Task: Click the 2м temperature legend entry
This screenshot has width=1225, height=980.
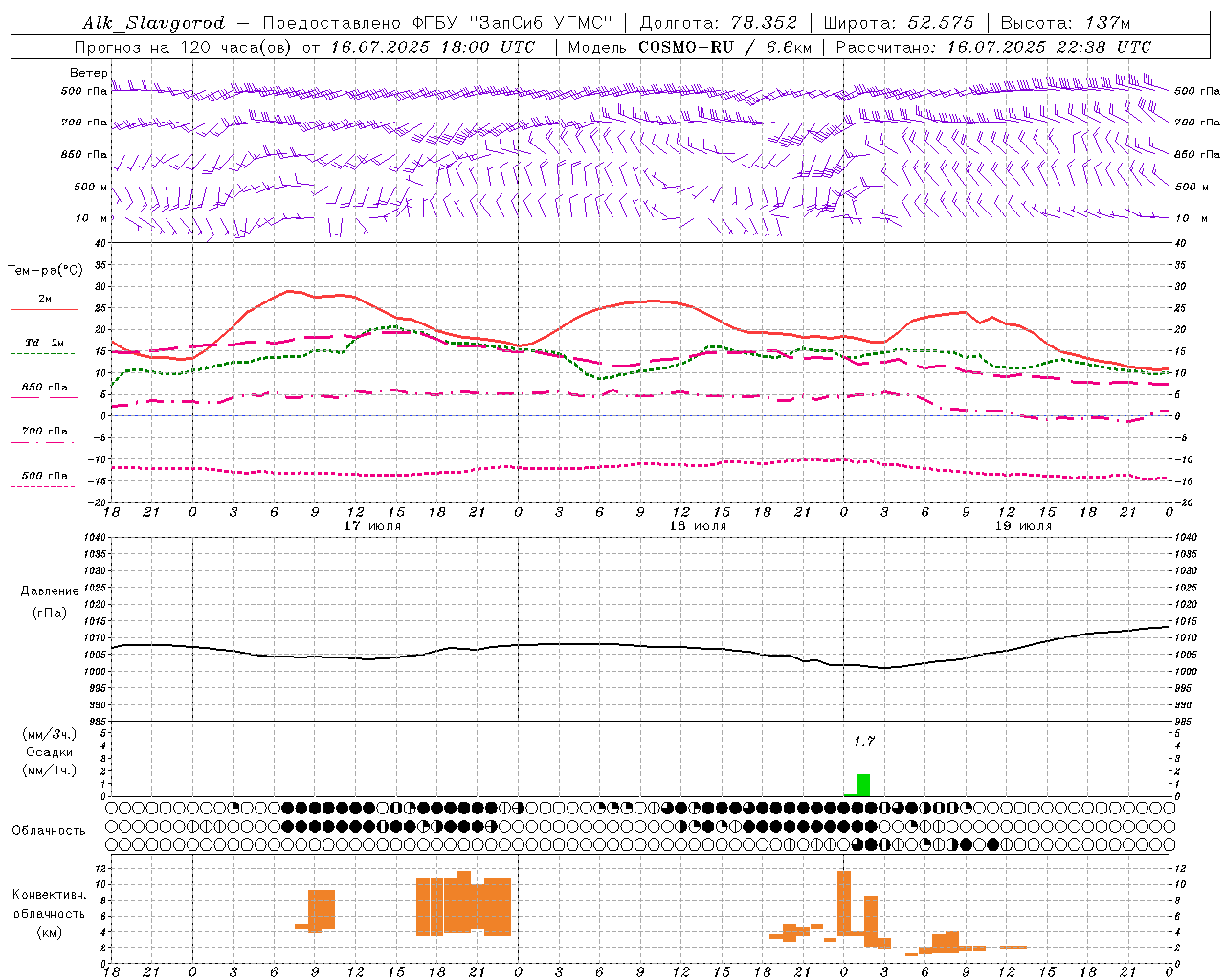Action: click(x=45, y=299)
